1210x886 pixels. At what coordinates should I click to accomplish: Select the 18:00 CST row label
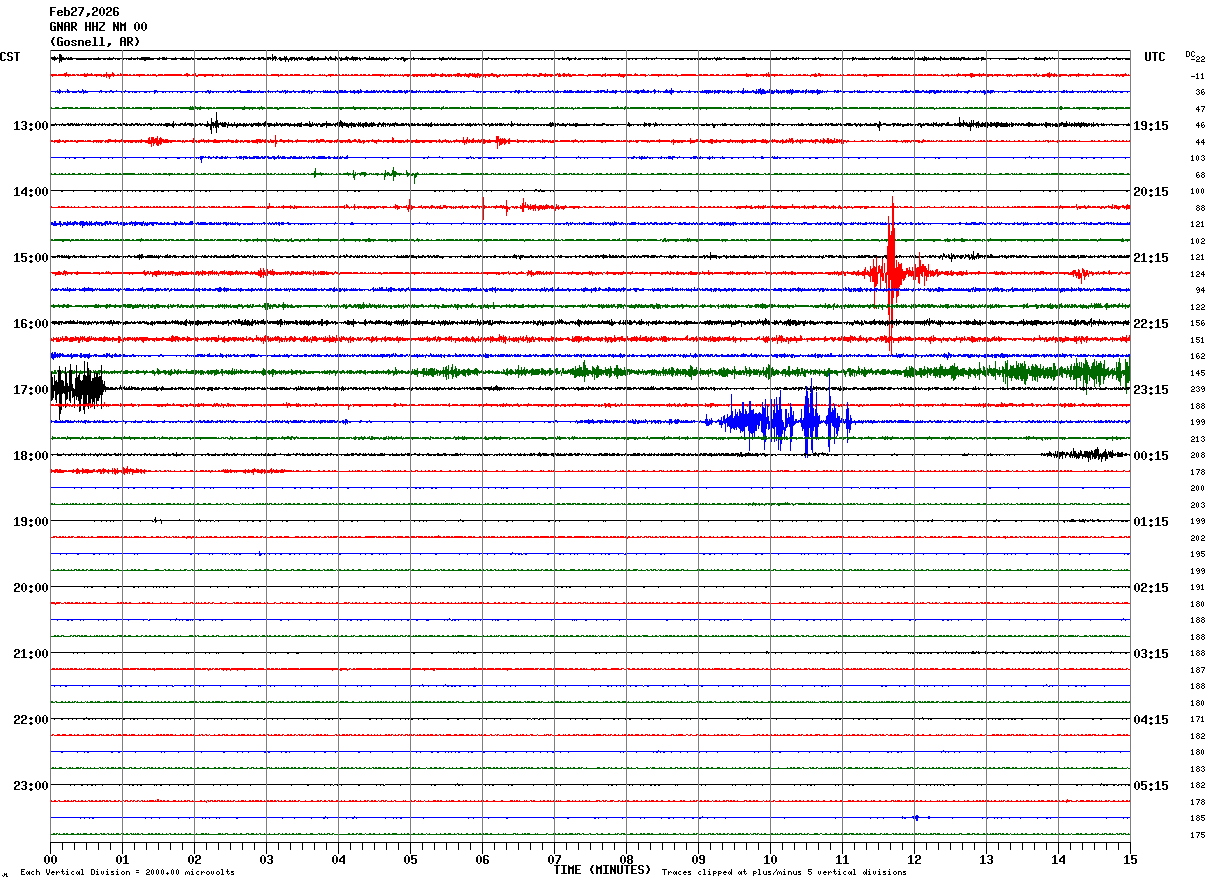pos(30,456)
